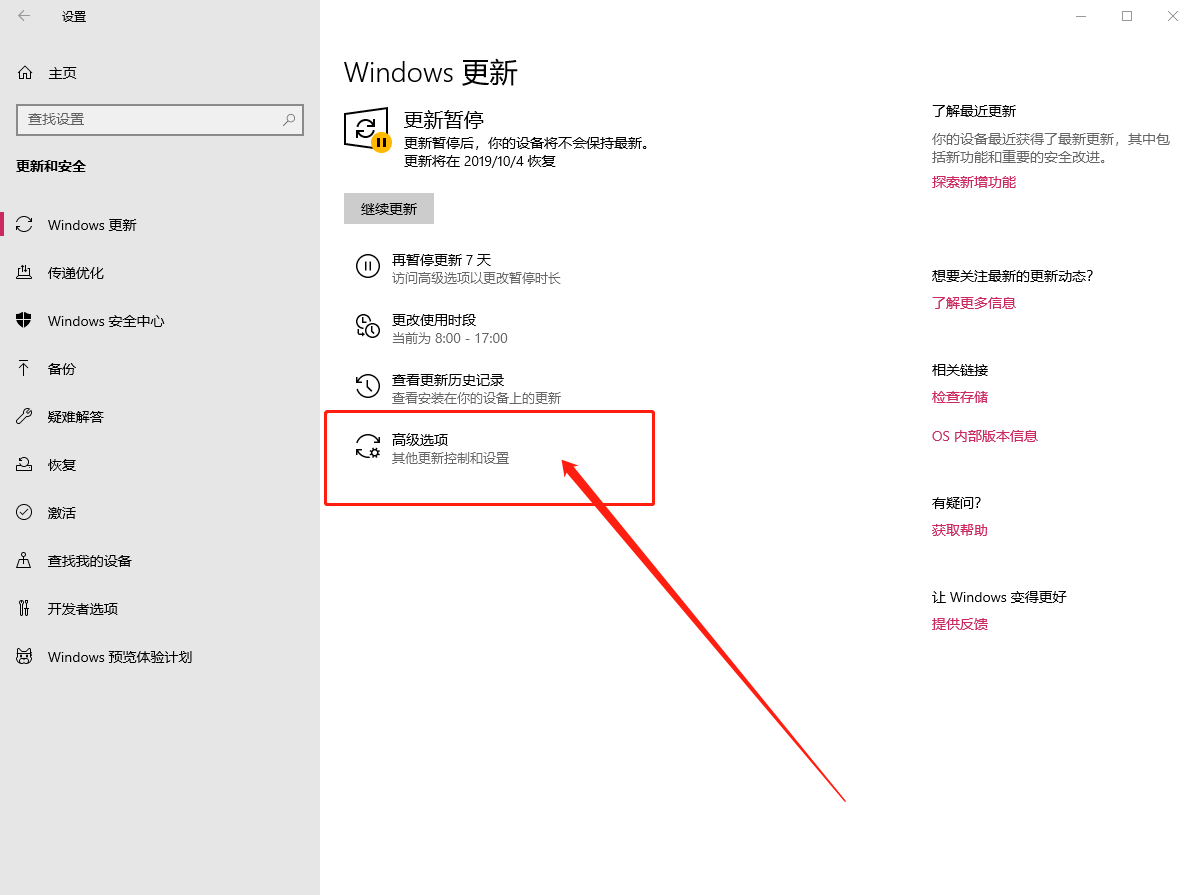
Task: Open 疑难解答 from the sidebar
Action: pos(72,416)
